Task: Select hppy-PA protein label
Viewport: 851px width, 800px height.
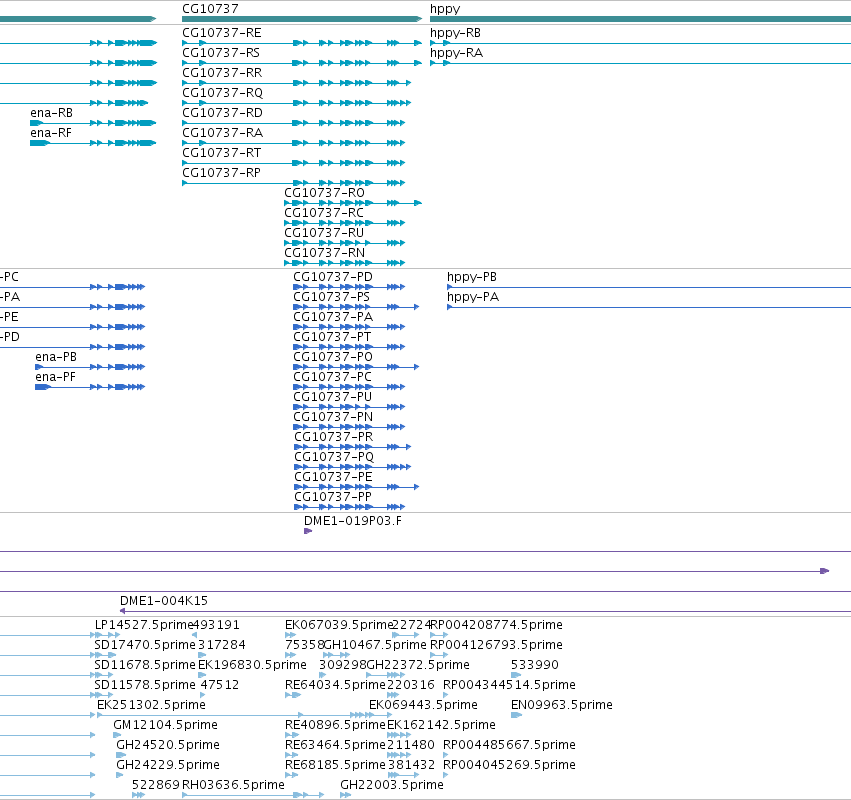Action: (473, 297)
